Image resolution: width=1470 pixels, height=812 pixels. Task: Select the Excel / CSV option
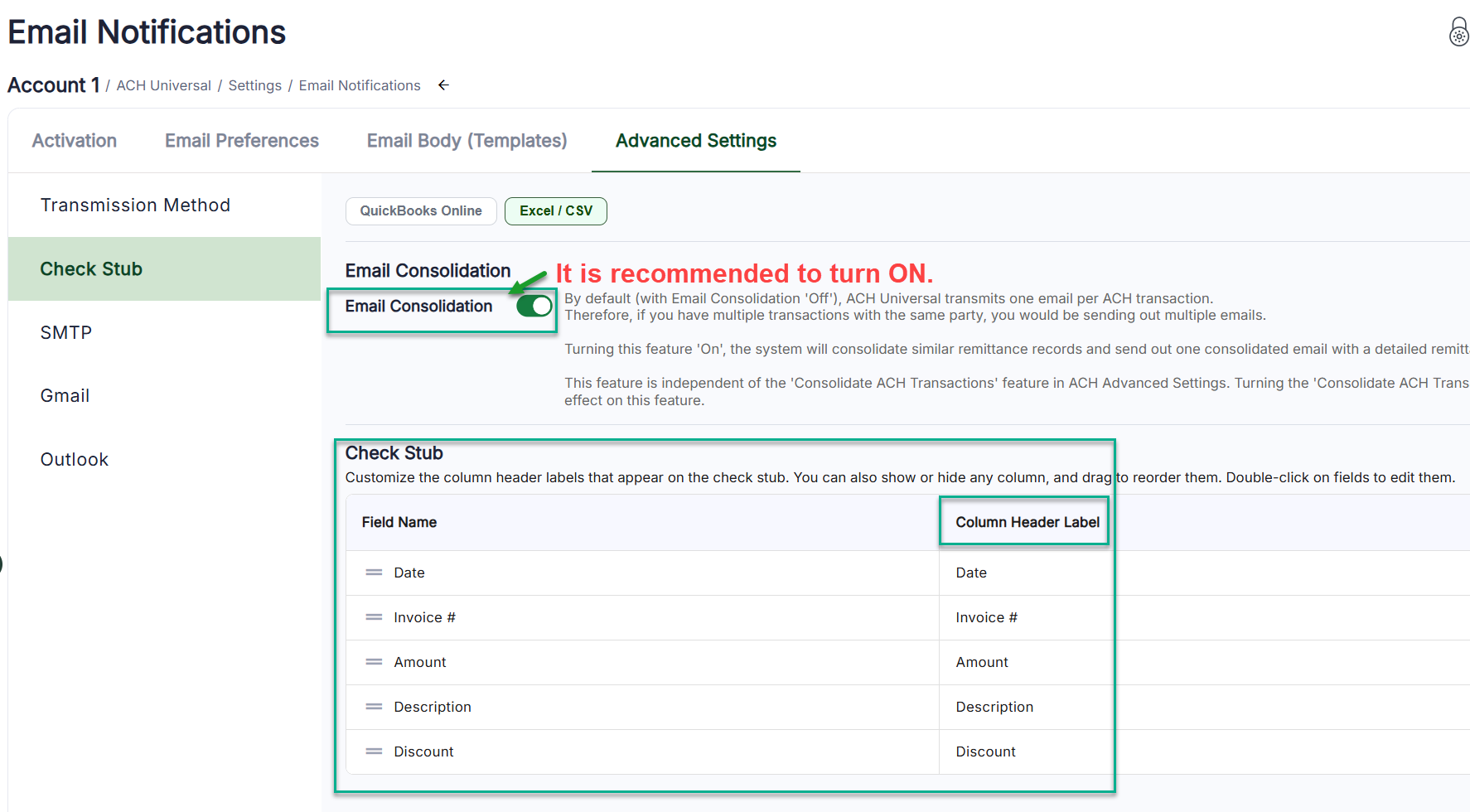(x=556, y=211)
